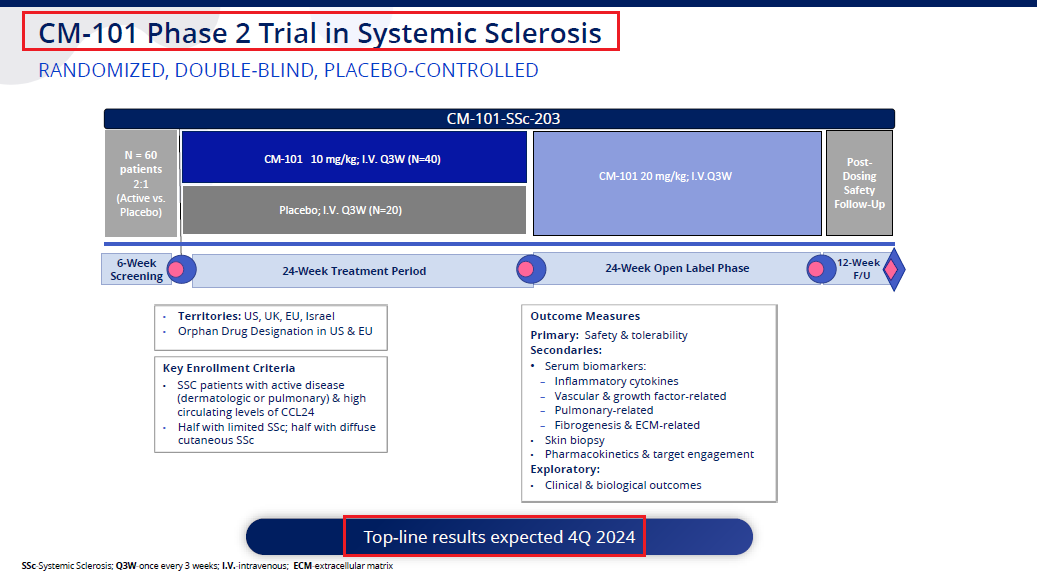Click the Territories text box
Viewport: 1037px width, 583px height.
270,324
